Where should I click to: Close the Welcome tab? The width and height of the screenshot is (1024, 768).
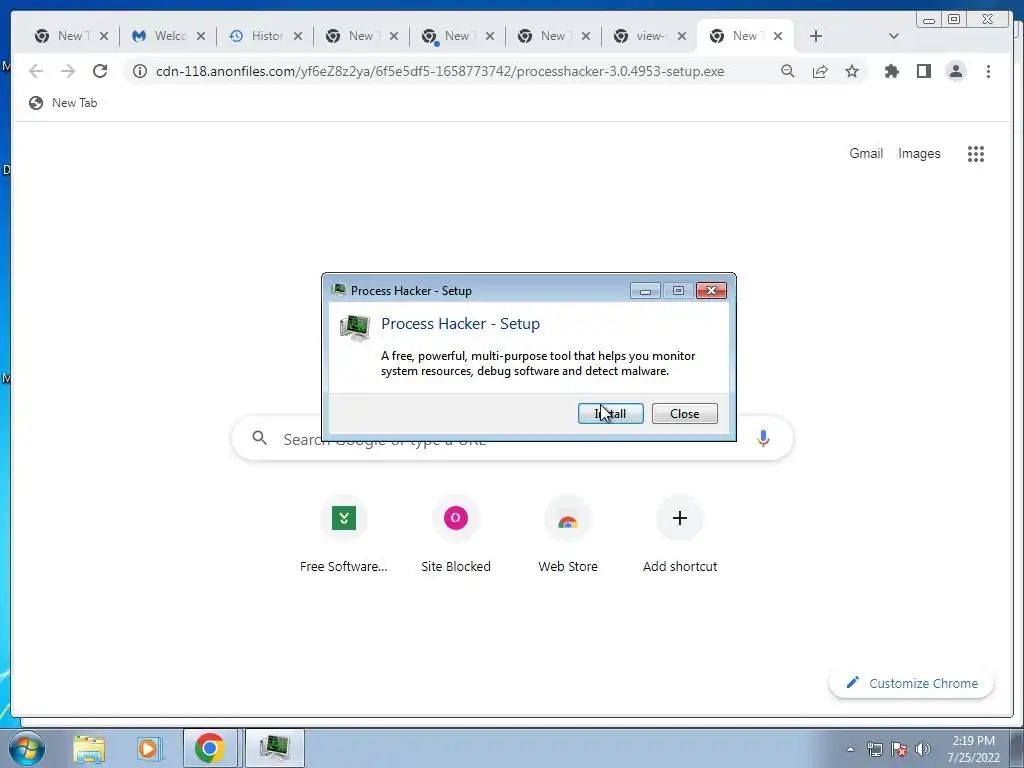pos(201,36)
